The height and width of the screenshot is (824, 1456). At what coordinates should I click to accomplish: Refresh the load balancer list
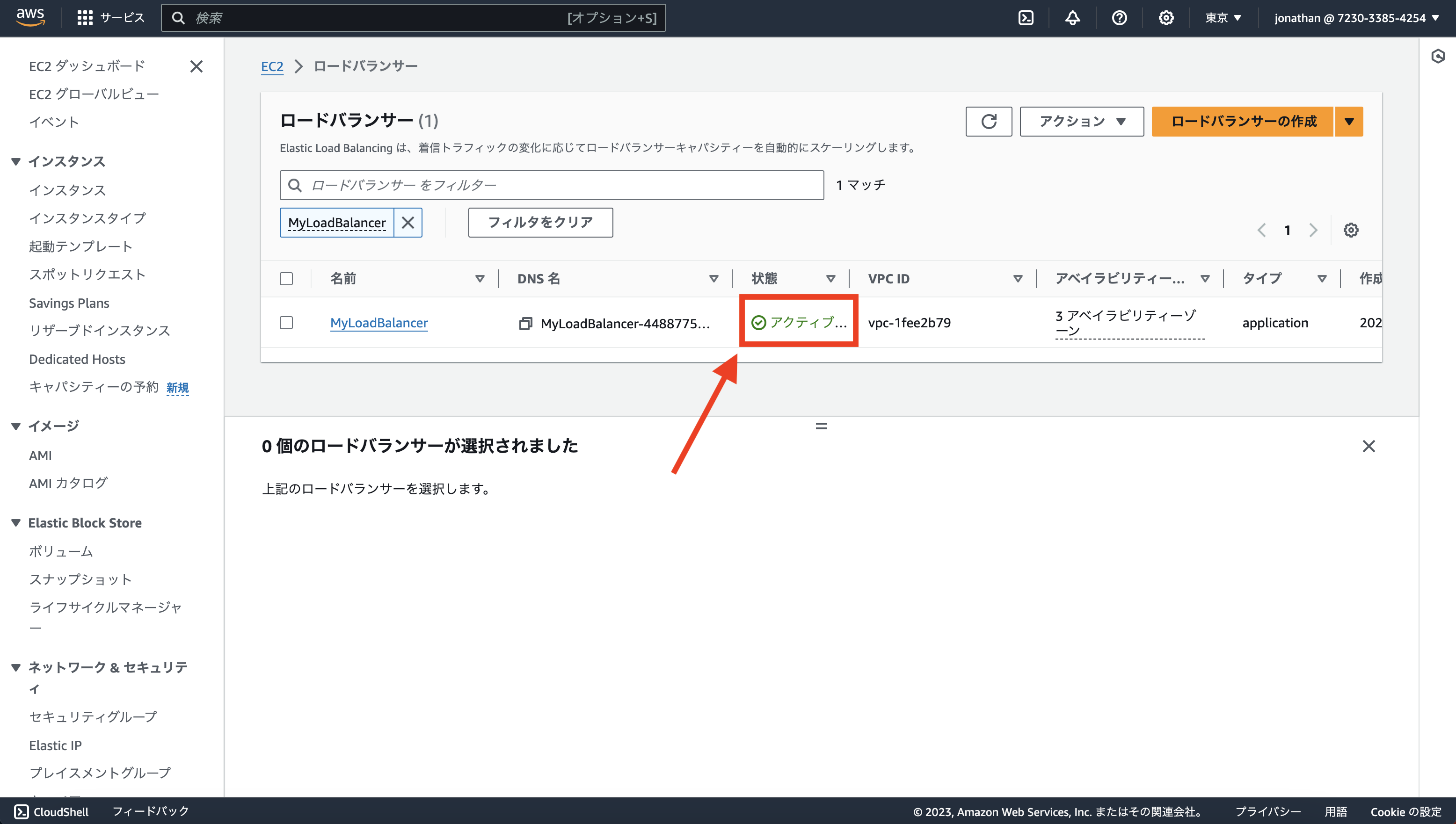(x=989, y=121)
